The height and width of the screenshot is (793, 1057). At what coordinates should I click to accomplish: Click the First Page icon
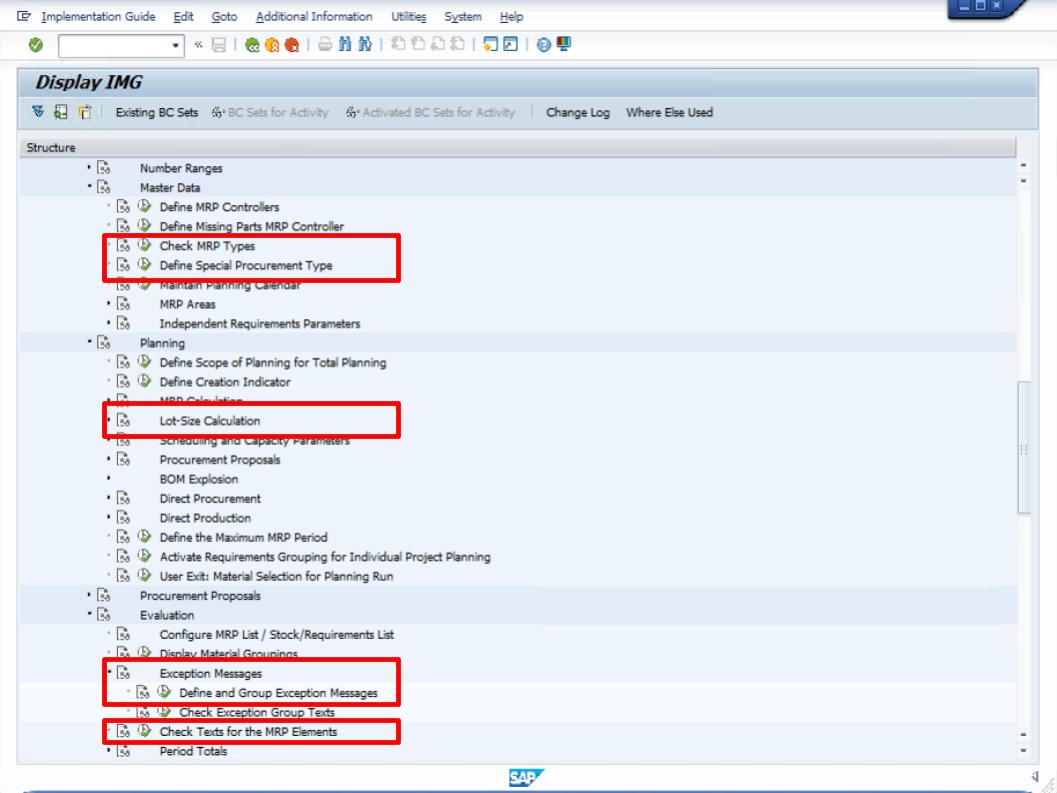click(x=398, y=45)
